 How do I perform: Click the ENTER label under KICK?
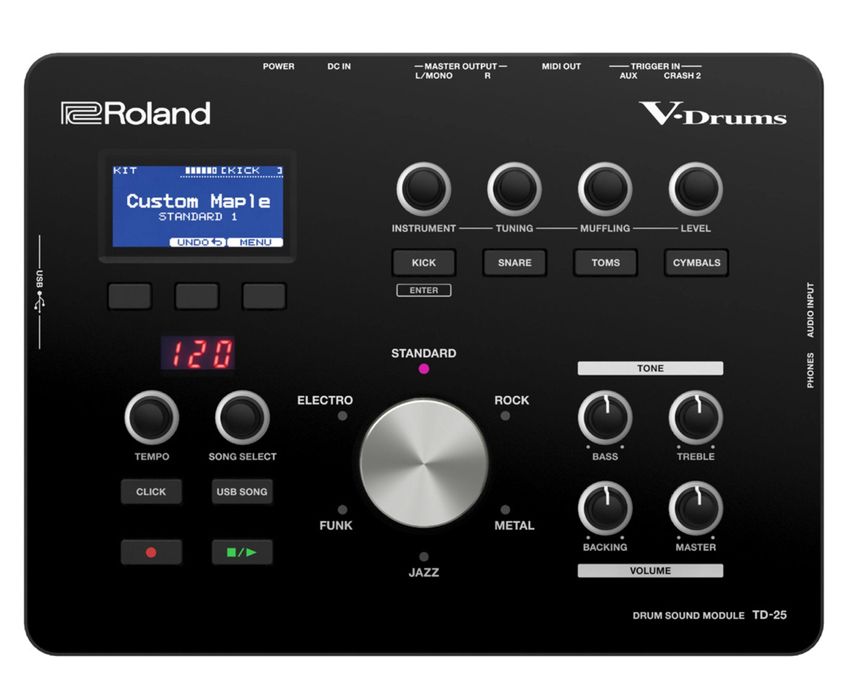coord(423,290)
